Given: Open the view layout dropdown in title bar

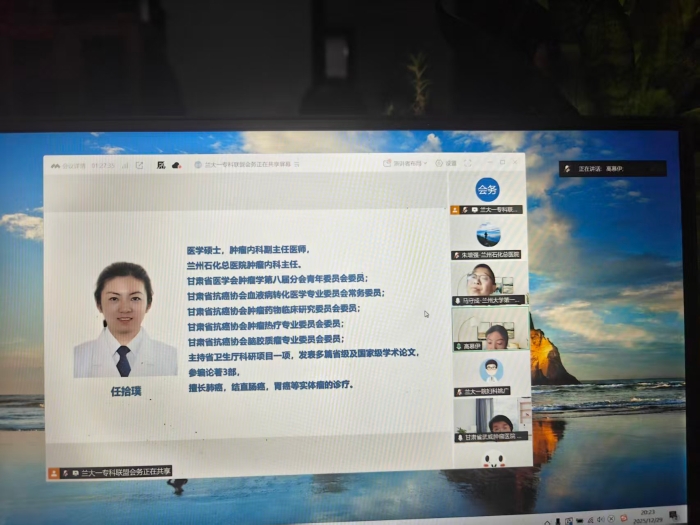Looking at the screenshot, I should pos(405,163).
